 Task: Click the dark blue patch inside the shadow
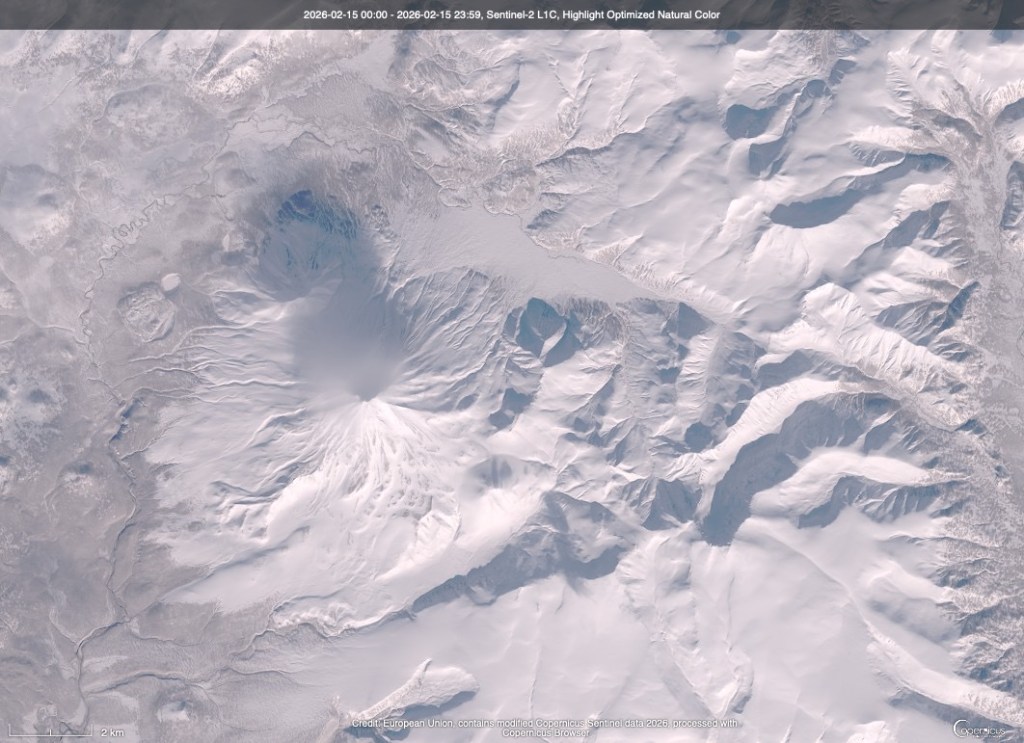click(x=298, y=207)
